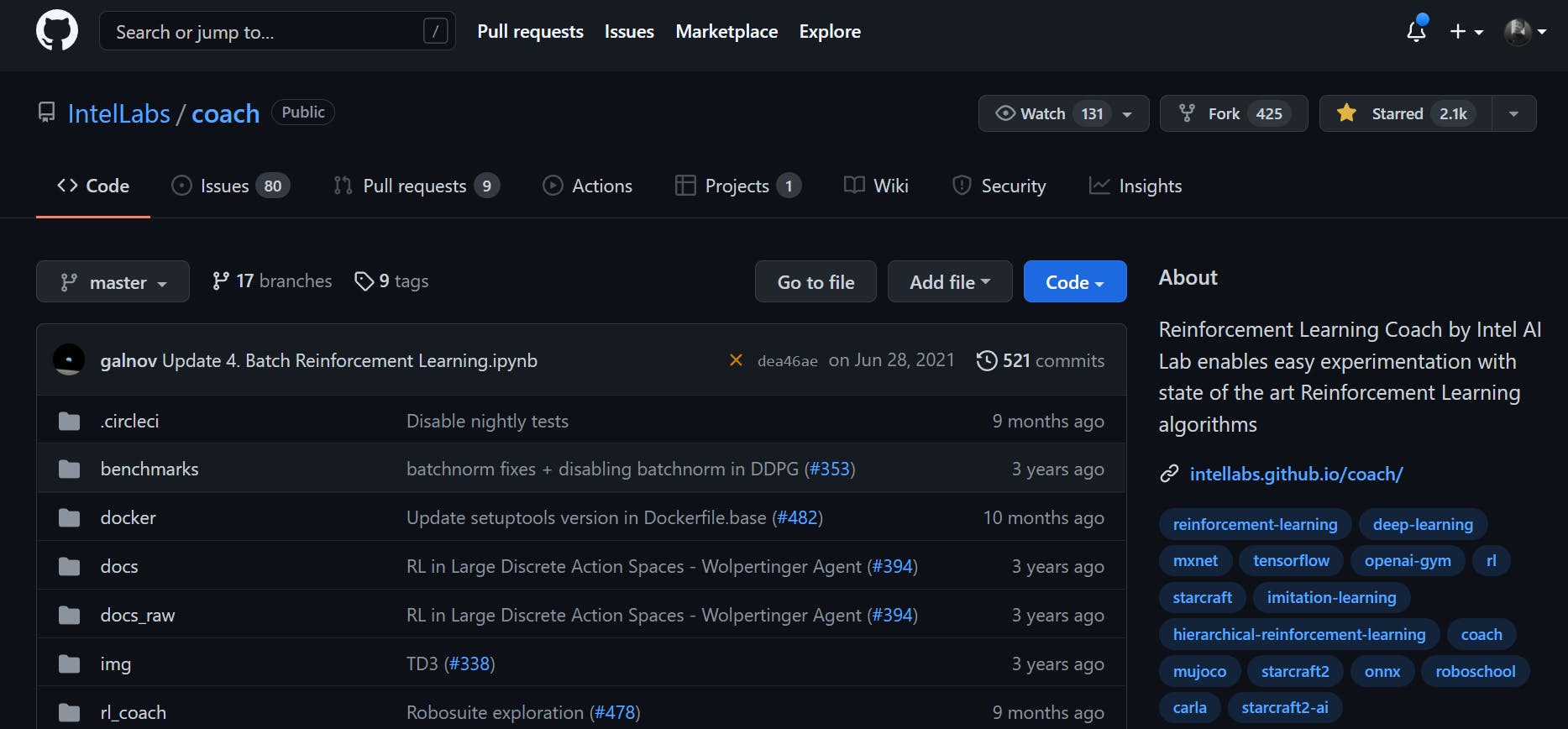Open Marketplace in top navigation
The width and height of the screenshot is (1568, 729).
coord(726,31)
